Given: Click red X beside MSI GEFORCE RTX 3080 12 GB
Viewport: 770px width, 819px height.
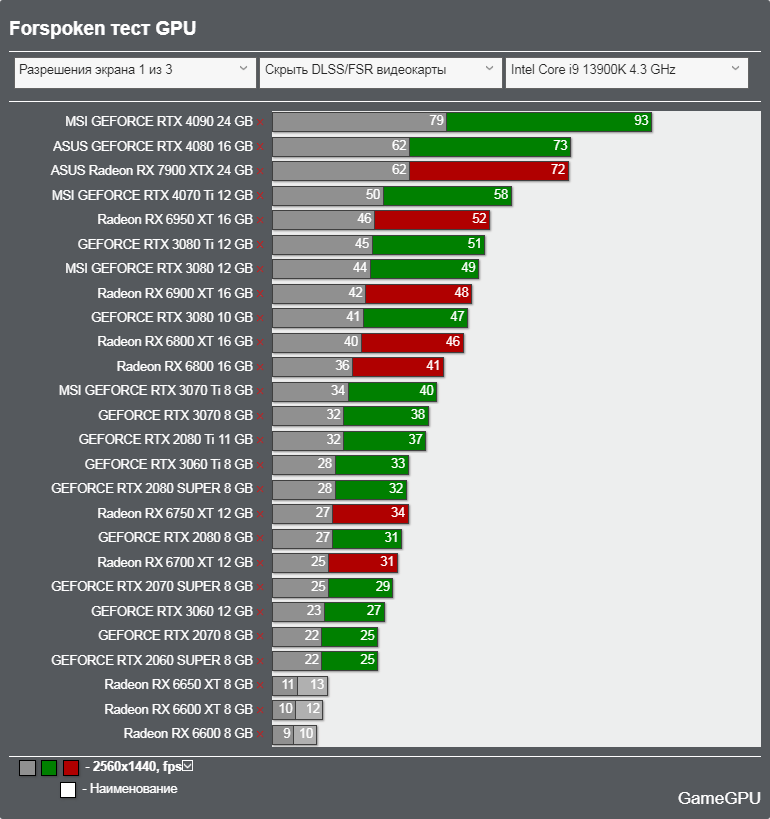Looking at the screenshot, I should pos(260,269).
